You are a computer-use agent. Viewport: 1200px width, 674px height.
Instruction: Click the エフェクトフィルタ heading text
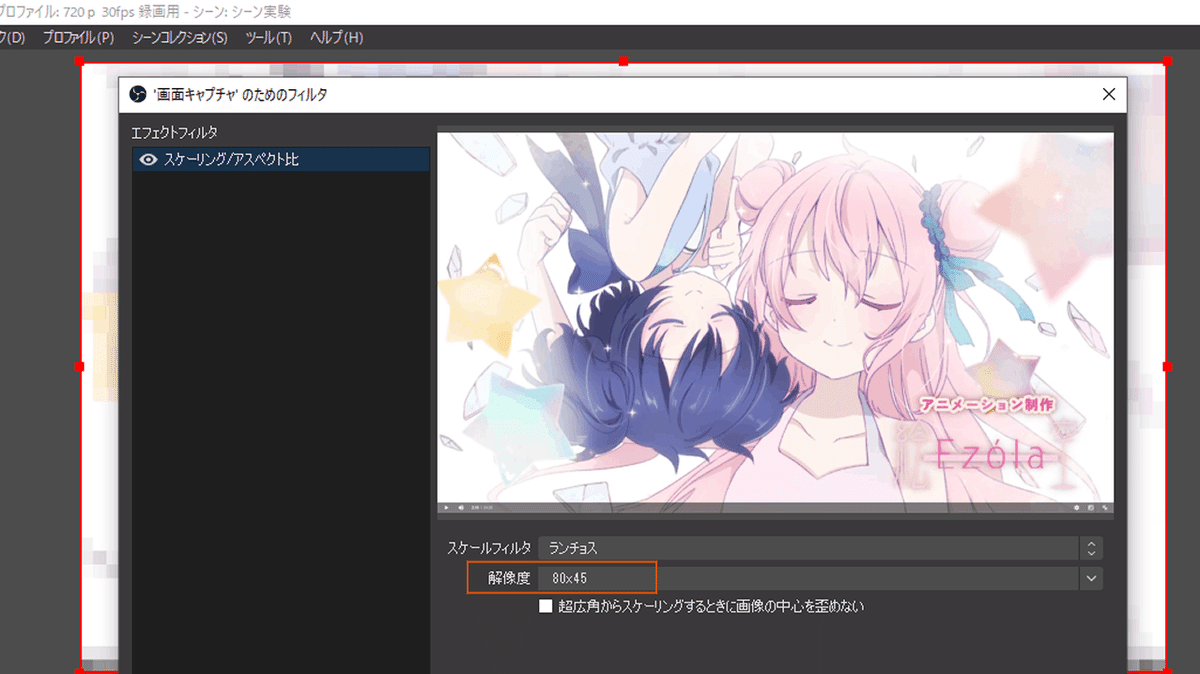click(175, 132)
